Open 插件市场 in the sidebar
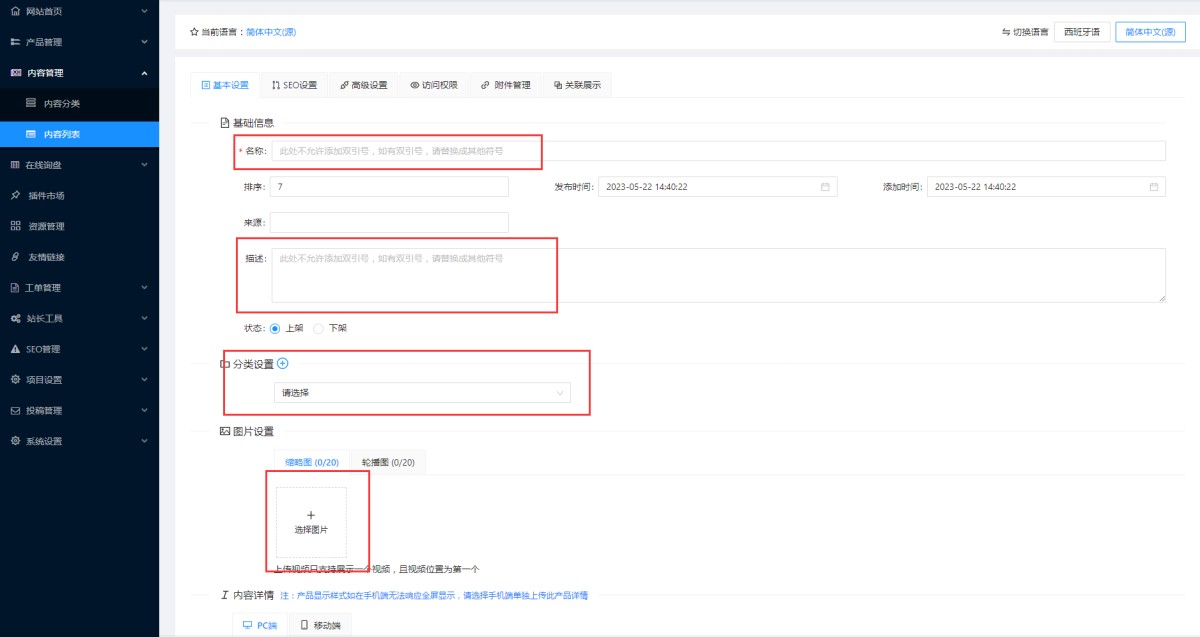The height and width of the screenshot is (637, 1200). (46, 195)
